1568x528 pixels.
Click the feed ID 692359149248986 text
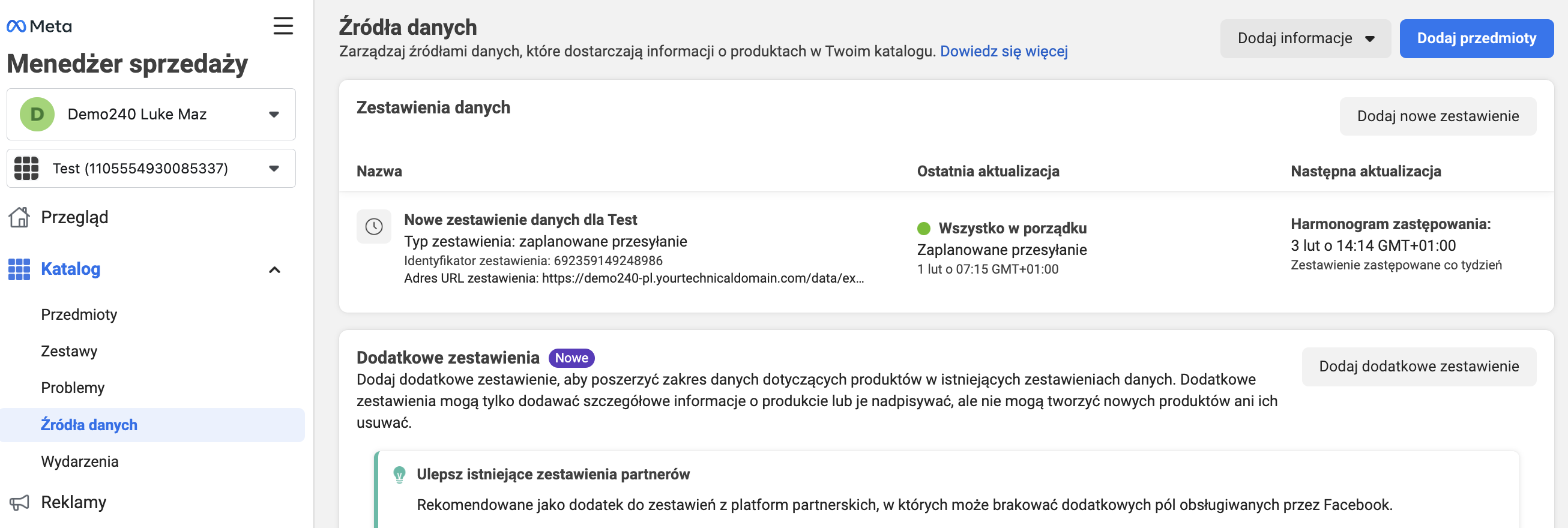(533, 260)
